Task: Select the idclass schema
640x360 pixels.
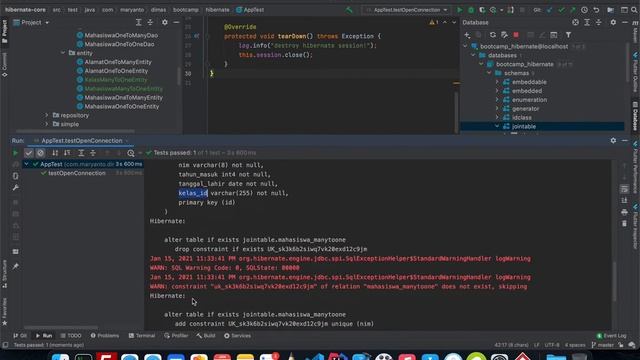Action: pos(522,118)
